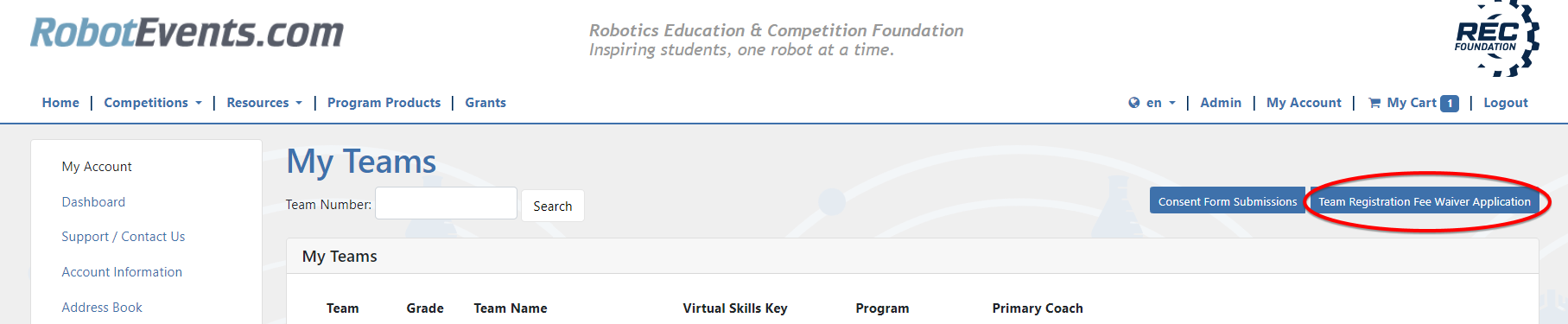The image size is (1568, 324).
Task: Open the Admin link in the header
Action: tap(1221, 103)
